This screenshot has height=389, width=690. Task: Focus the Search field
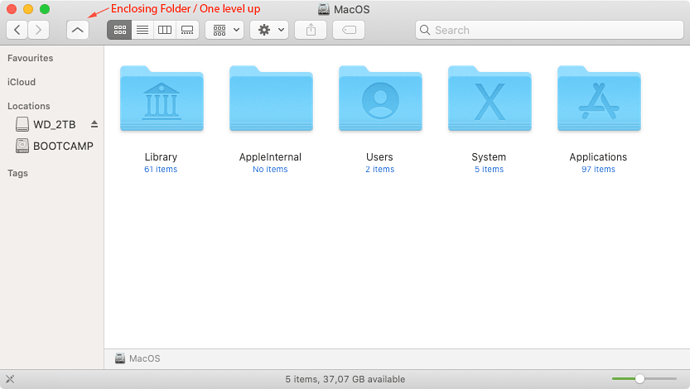coord(549,30)
